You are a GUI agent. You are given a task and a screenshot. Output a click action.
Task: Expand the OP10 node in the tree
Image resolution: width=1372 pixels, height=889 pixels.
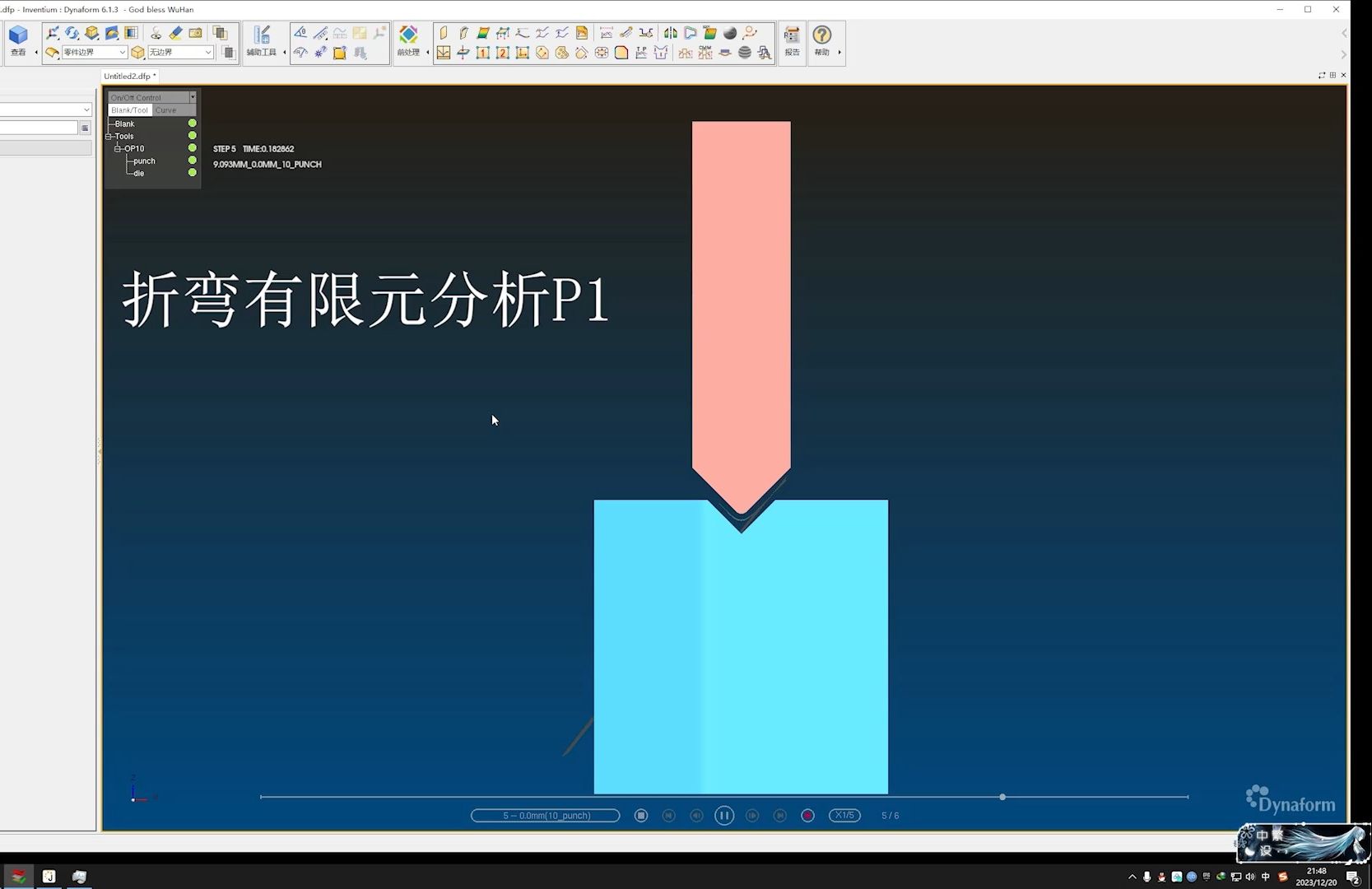(118, 148)
